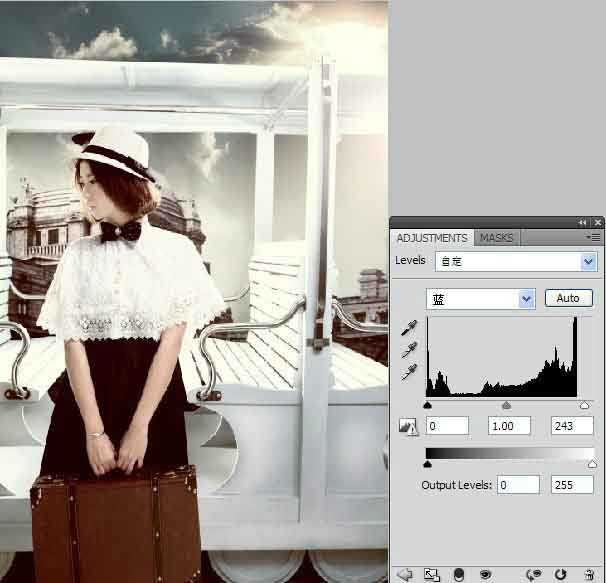606x583 pixels.
Task: Collapse the panel with double arrows
Action: 583,222
